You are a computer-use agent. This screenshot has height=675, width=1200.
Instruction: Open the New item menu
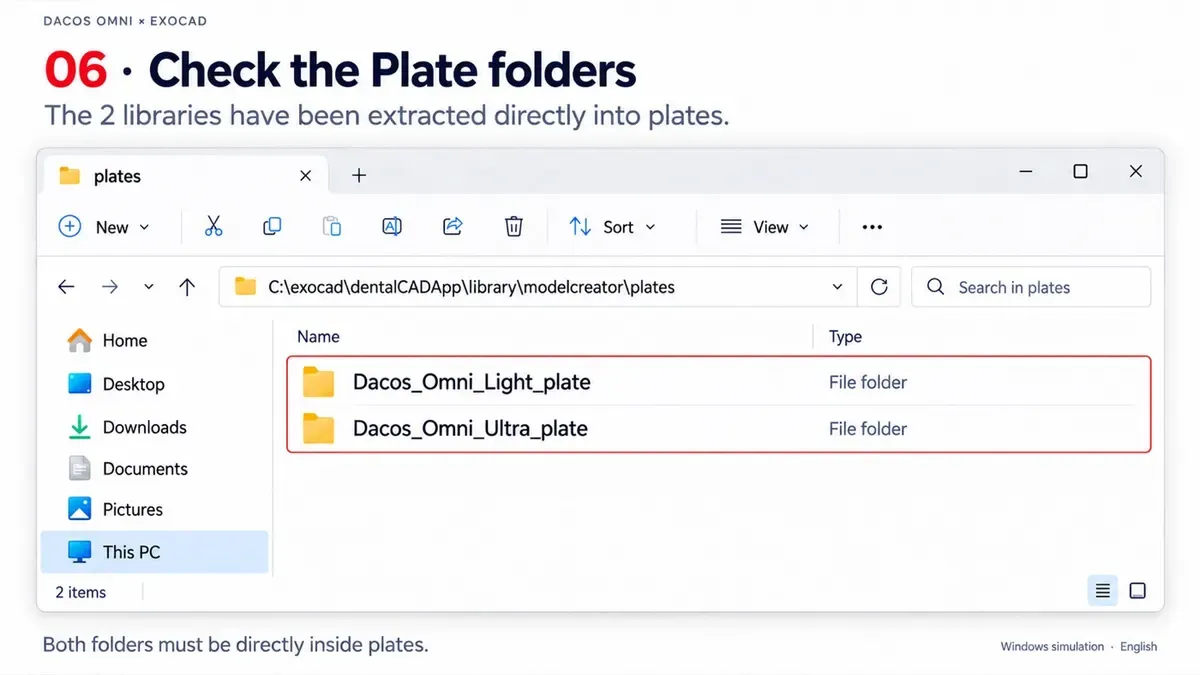click(x=104, y=227)
